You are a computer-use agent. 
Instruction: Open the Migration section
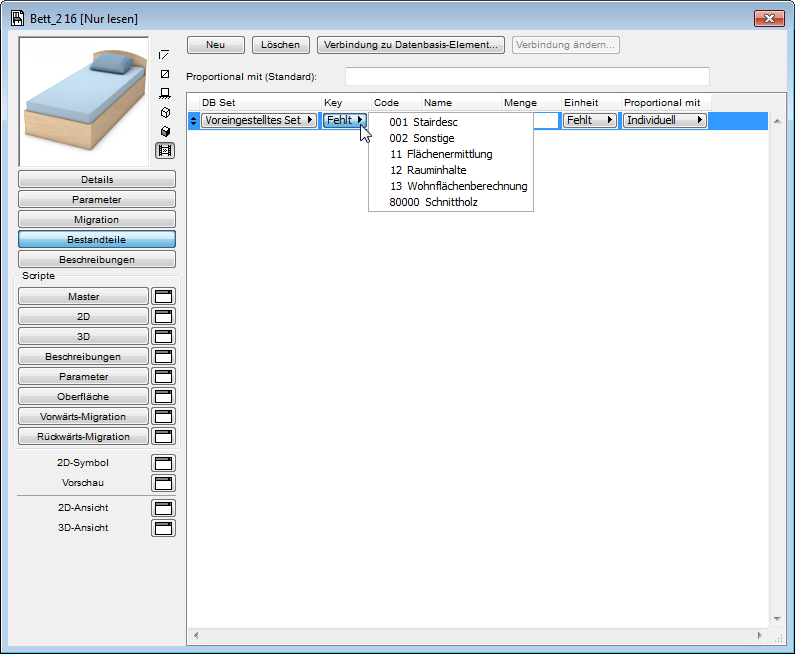tap(97, 220)
